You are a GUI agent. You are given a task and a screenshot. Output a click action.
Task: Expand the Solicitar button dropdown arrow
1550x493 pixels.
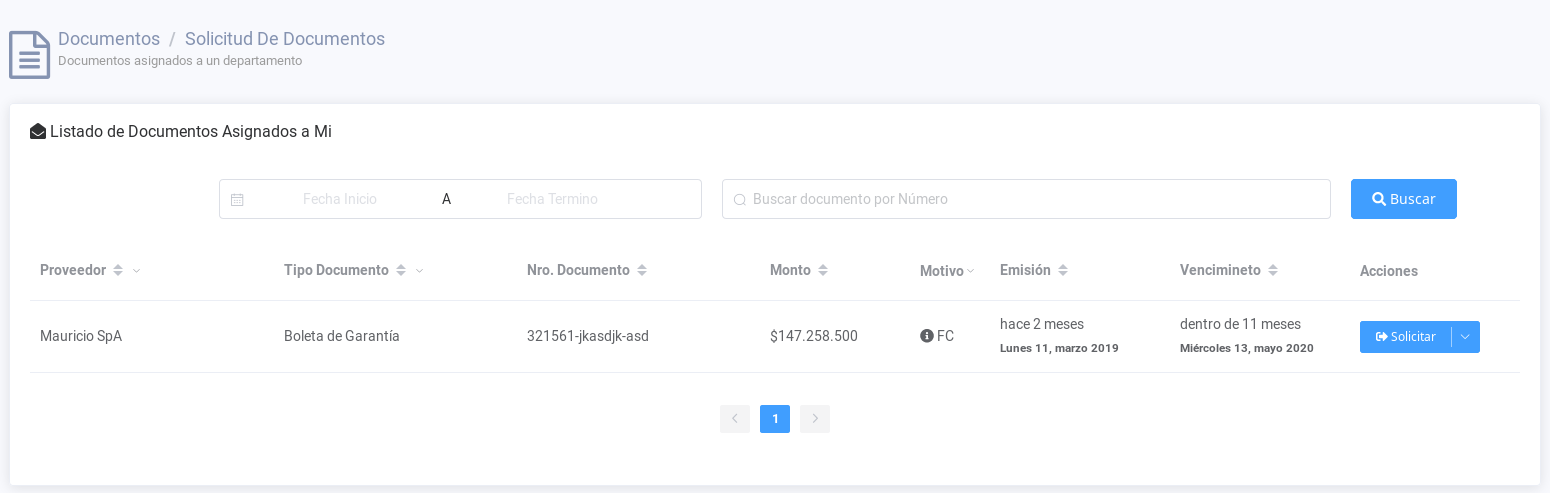[1465, 337]
